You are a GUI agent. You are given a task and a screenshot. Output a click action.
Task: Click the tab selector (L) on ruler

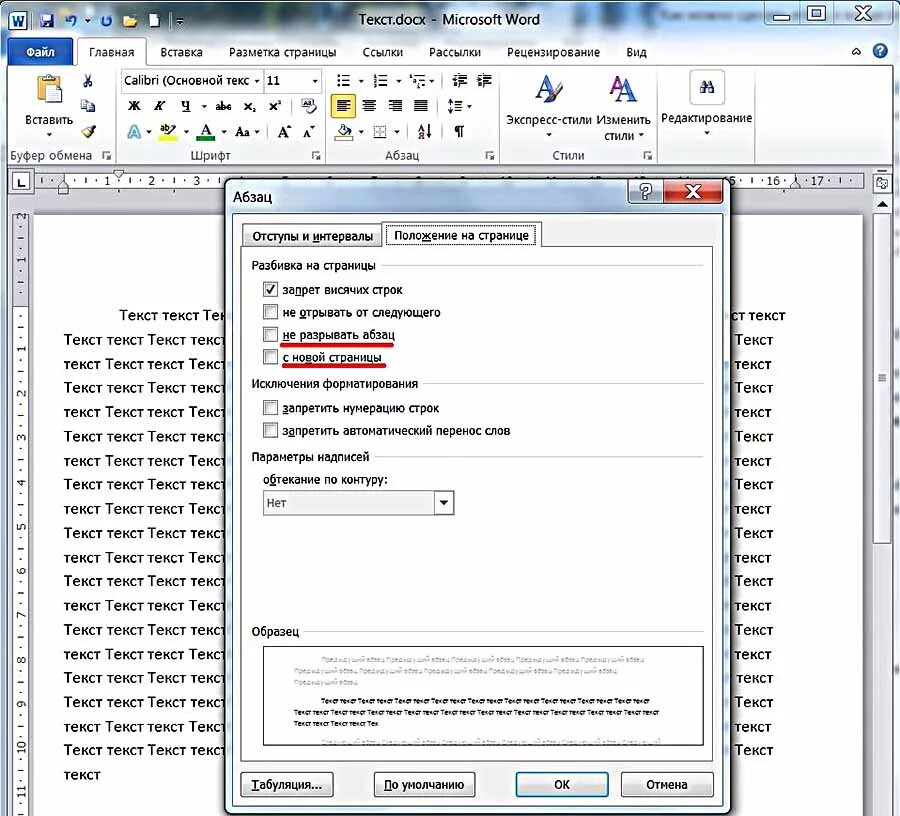pos(21,182)
